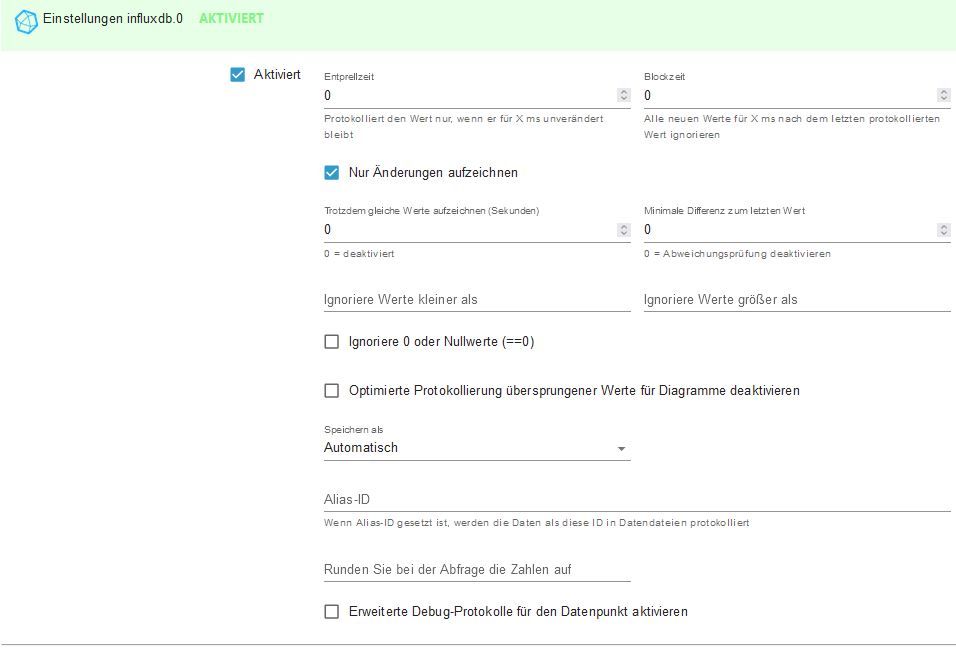
Task: Raise Minimale Differenz value with spinner up
Action: pos(944,226)
